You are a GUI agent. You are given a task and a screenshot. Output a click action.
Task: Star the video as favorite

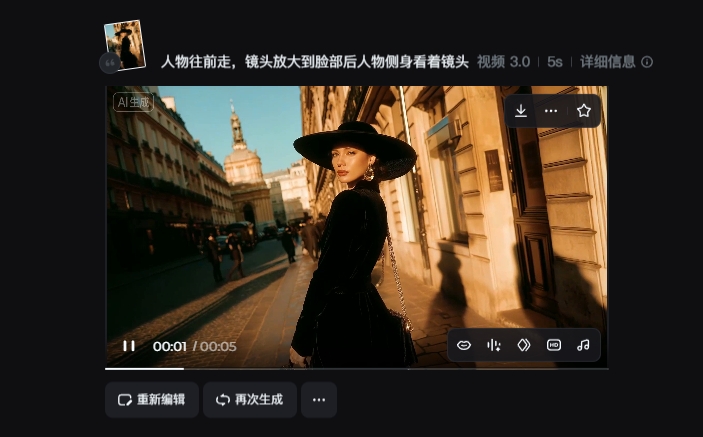(x=584, y=111)
